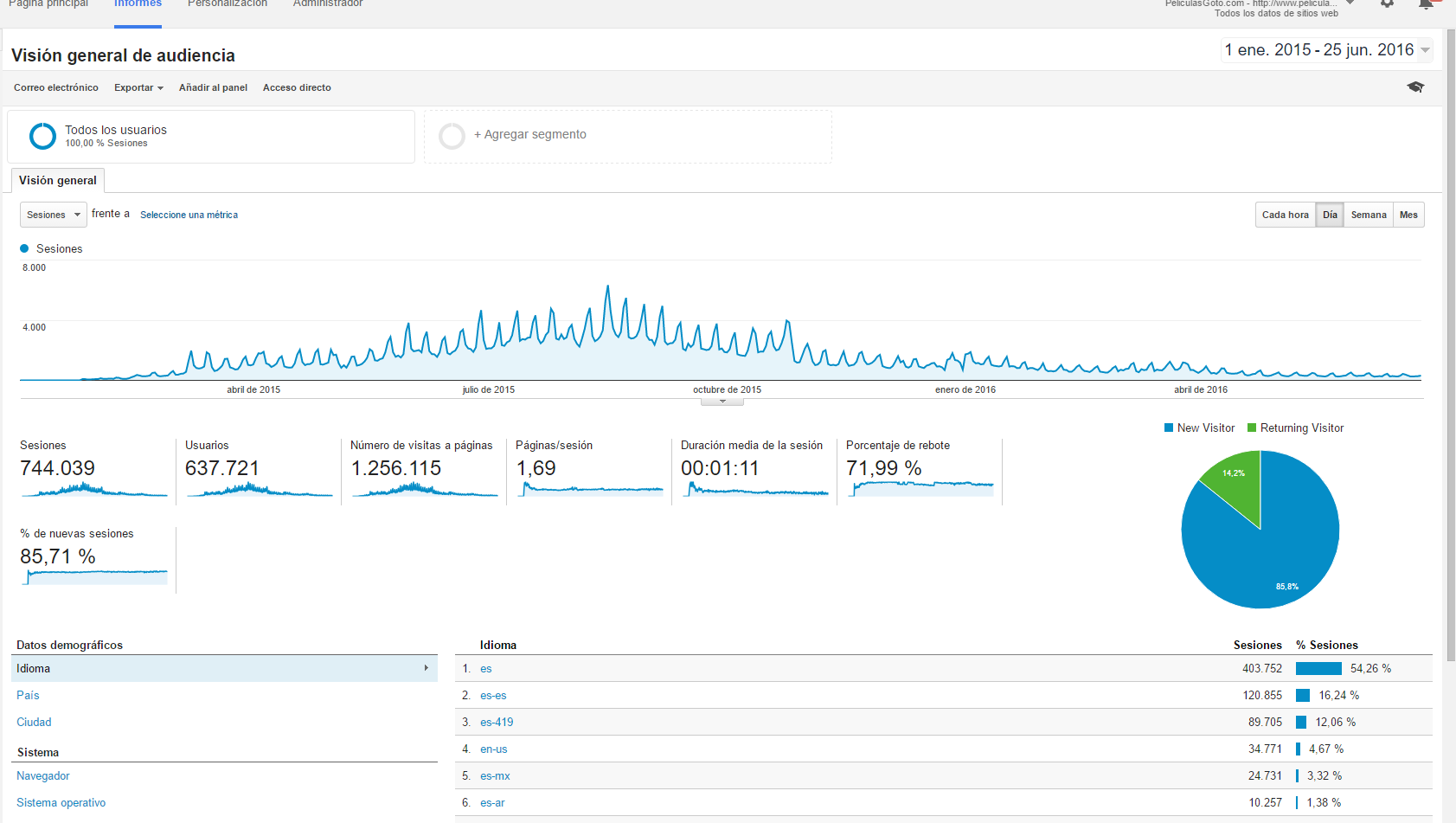Click the Sesiones blue legend dot
Screen dimensions: 1456x823
click(x=24, y=248)
